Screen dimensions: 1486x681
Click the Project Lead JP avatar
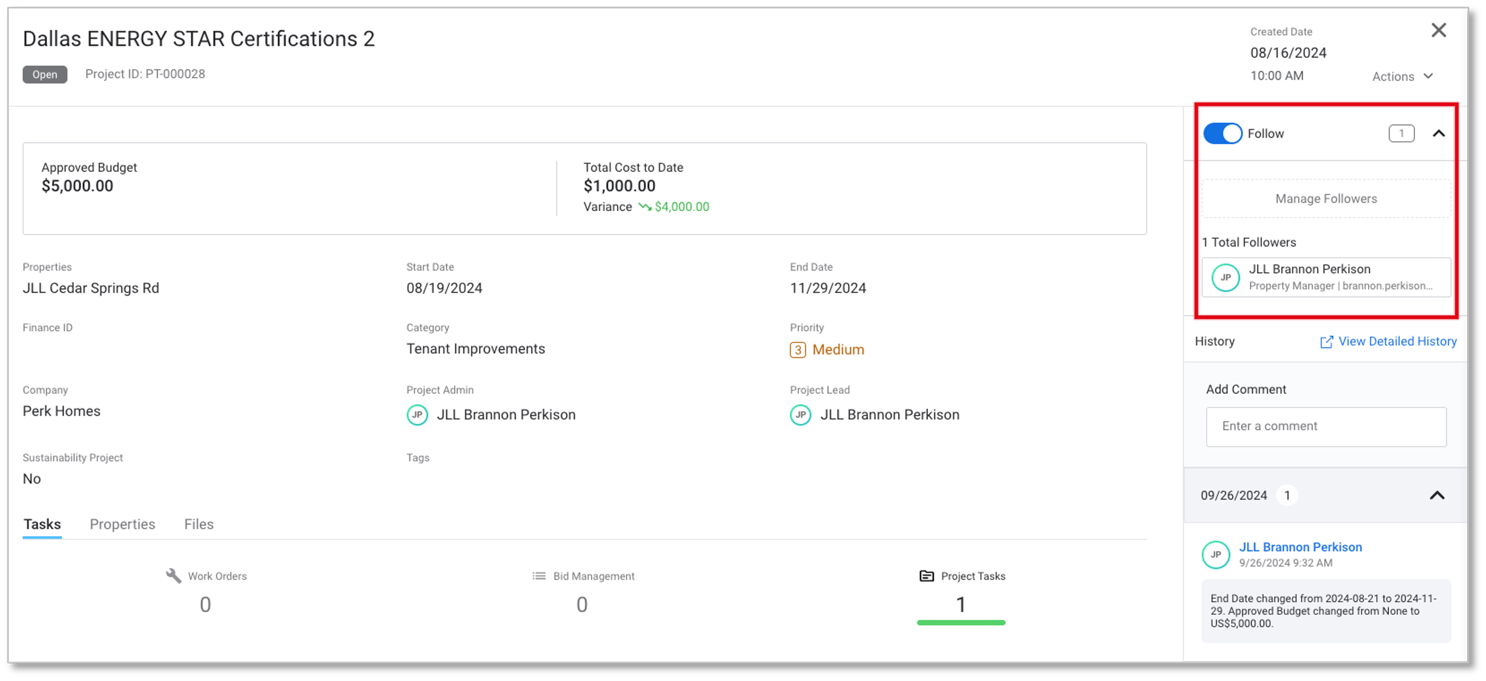point(800,415)
